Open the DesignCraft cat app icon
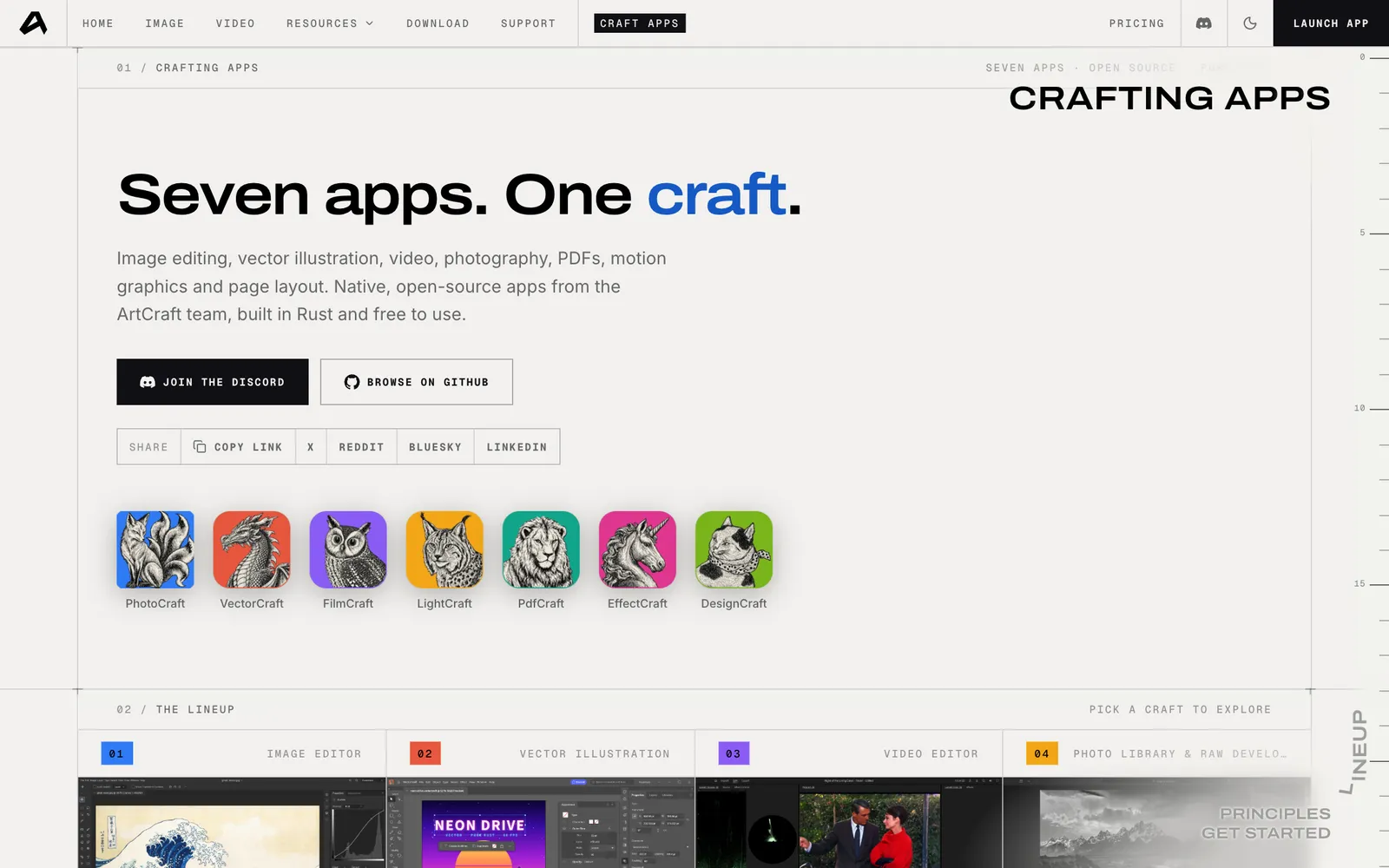Viewport: 1389px width, 868px height. coord(734,549)
